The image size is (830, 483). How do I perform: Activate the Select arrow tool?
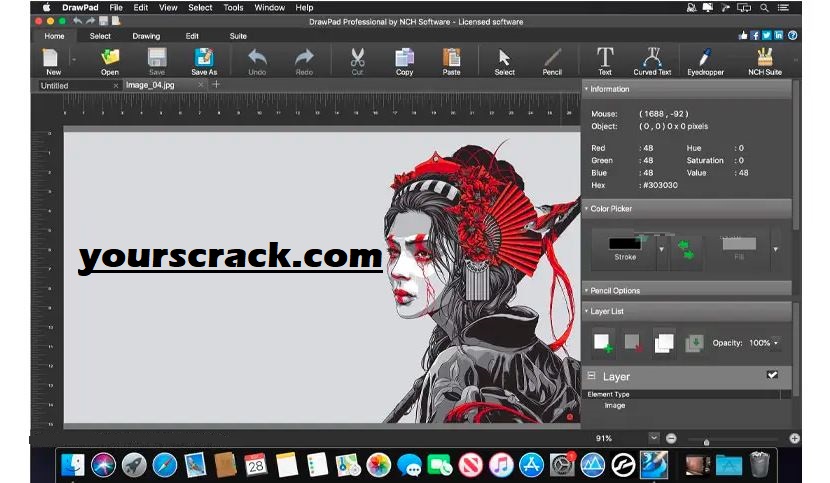504,61
